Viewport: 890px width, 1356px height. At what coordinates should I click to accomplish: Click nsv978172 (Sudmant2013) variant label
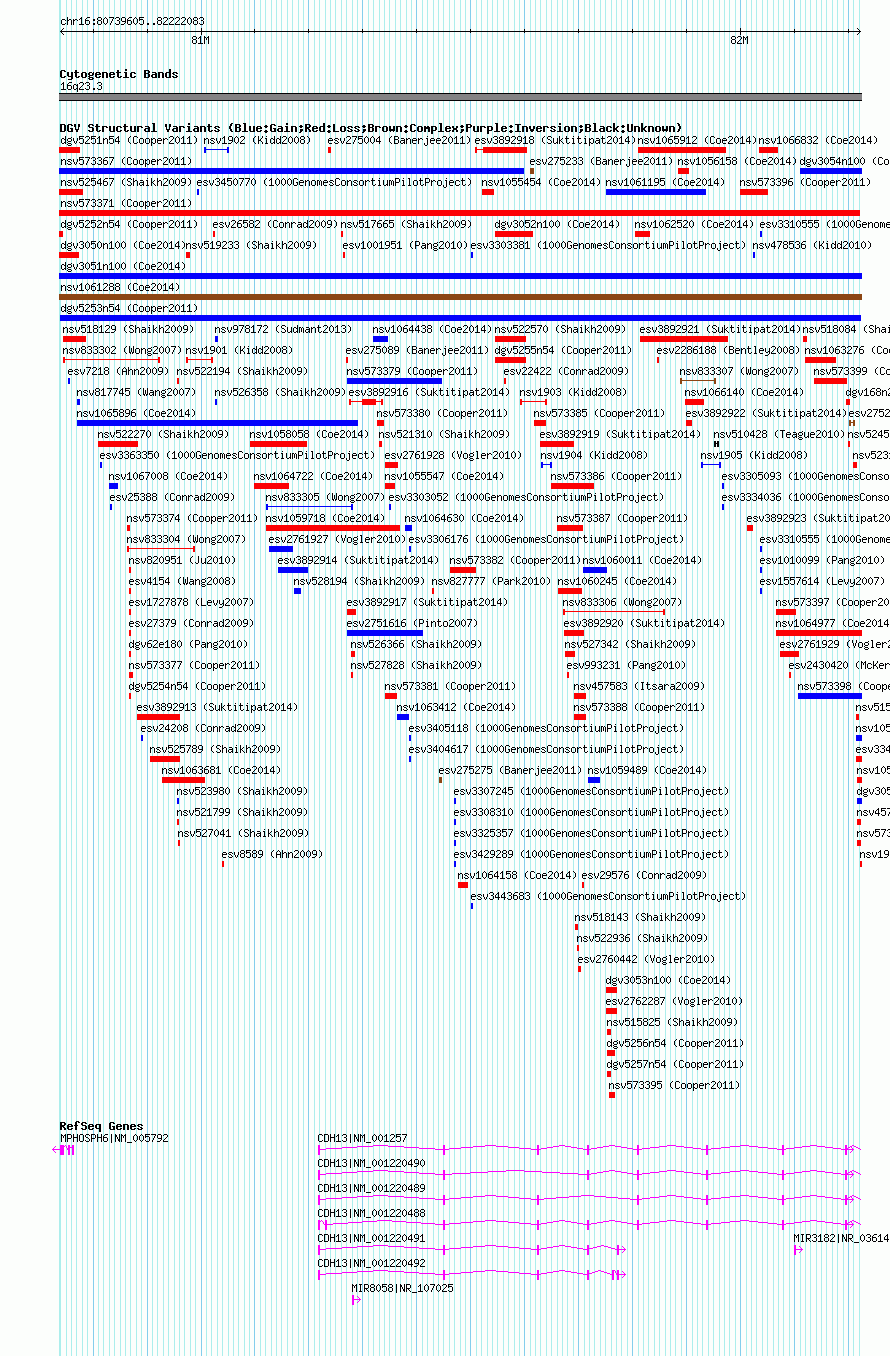284,329
